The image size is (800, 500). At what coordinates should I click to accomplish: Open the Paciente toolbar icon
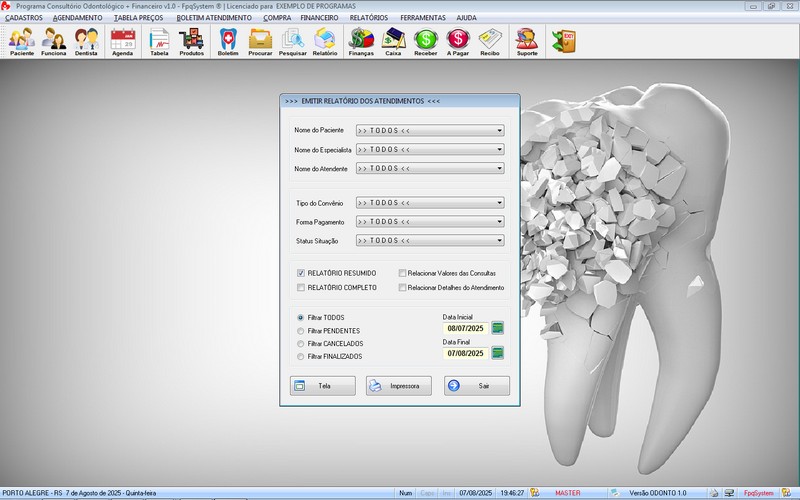pyautogui.click(x=22, y=41)
